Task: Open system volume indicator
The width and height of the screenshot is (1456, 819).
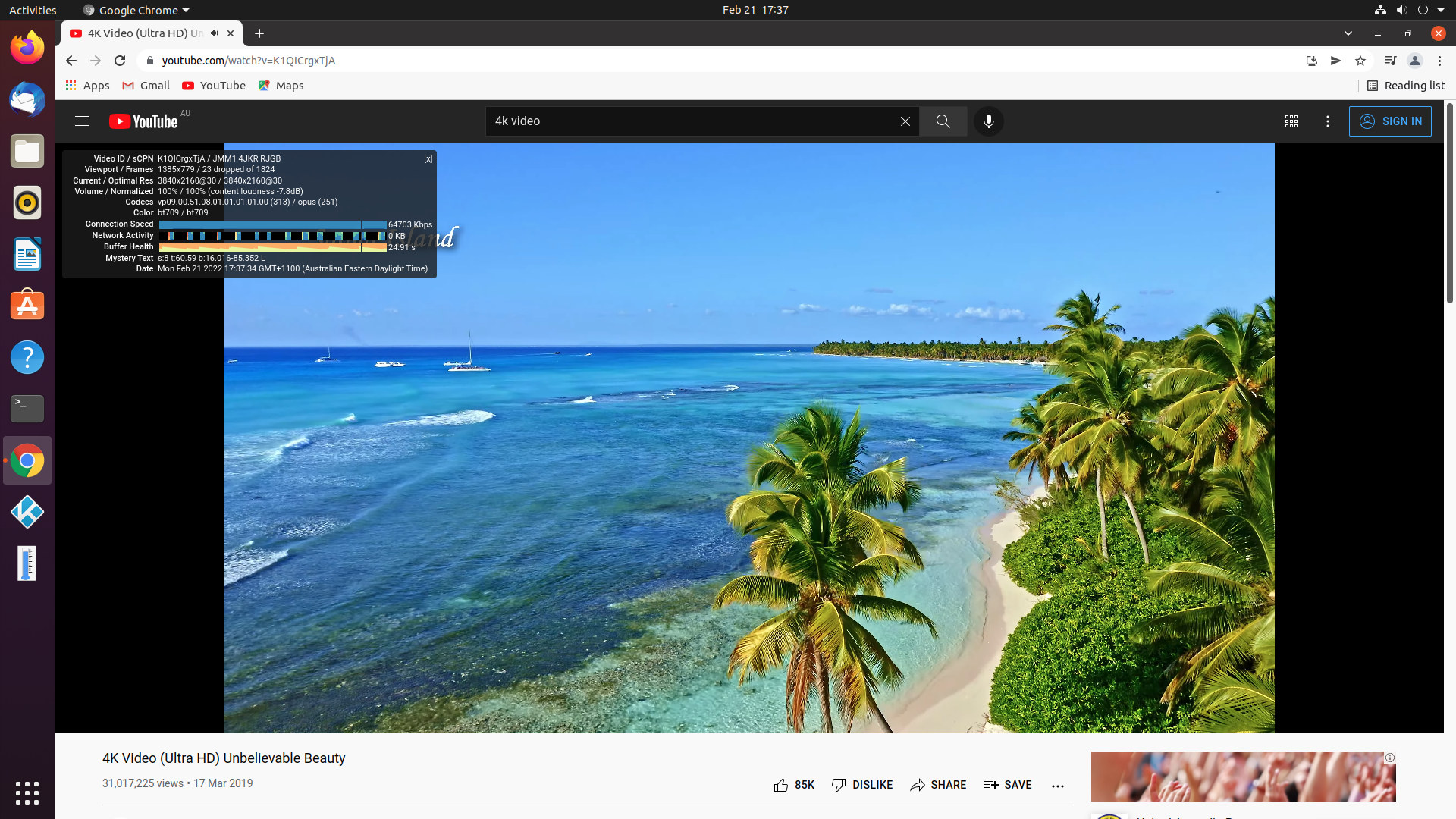Action: click(x=1401, y=10)
